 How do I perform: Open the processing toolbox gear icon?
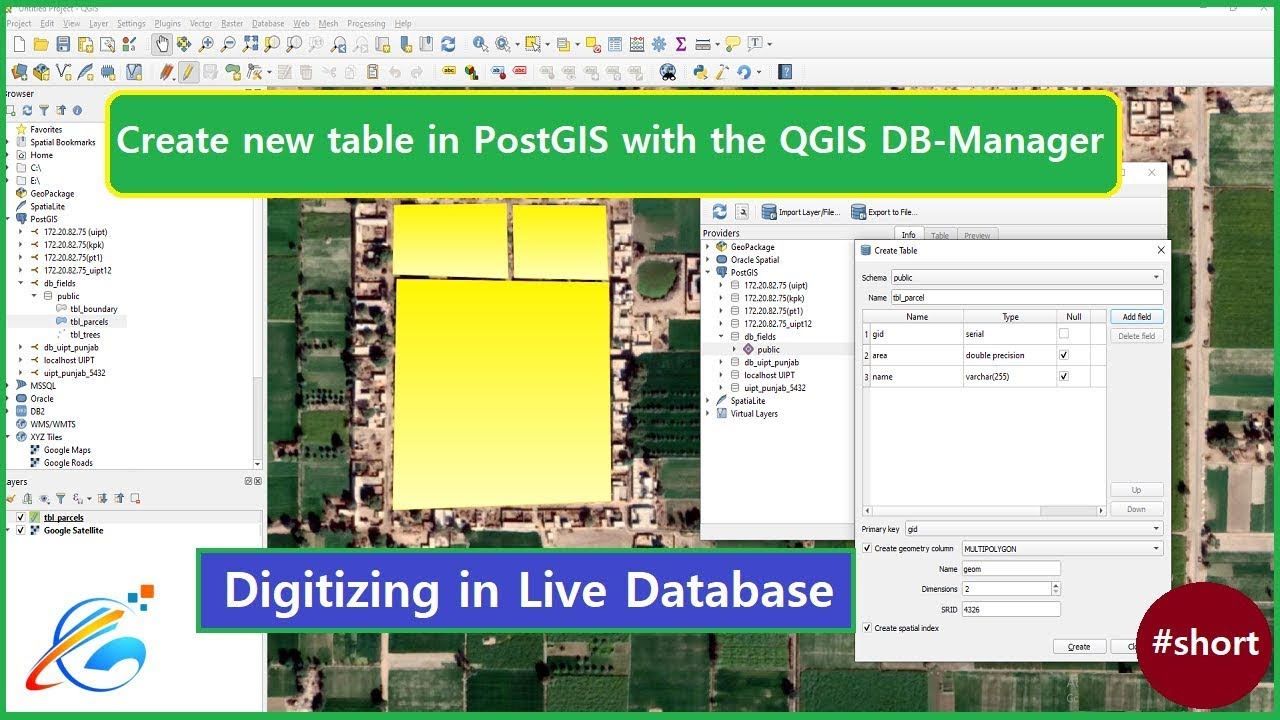[x=659, y=44]
